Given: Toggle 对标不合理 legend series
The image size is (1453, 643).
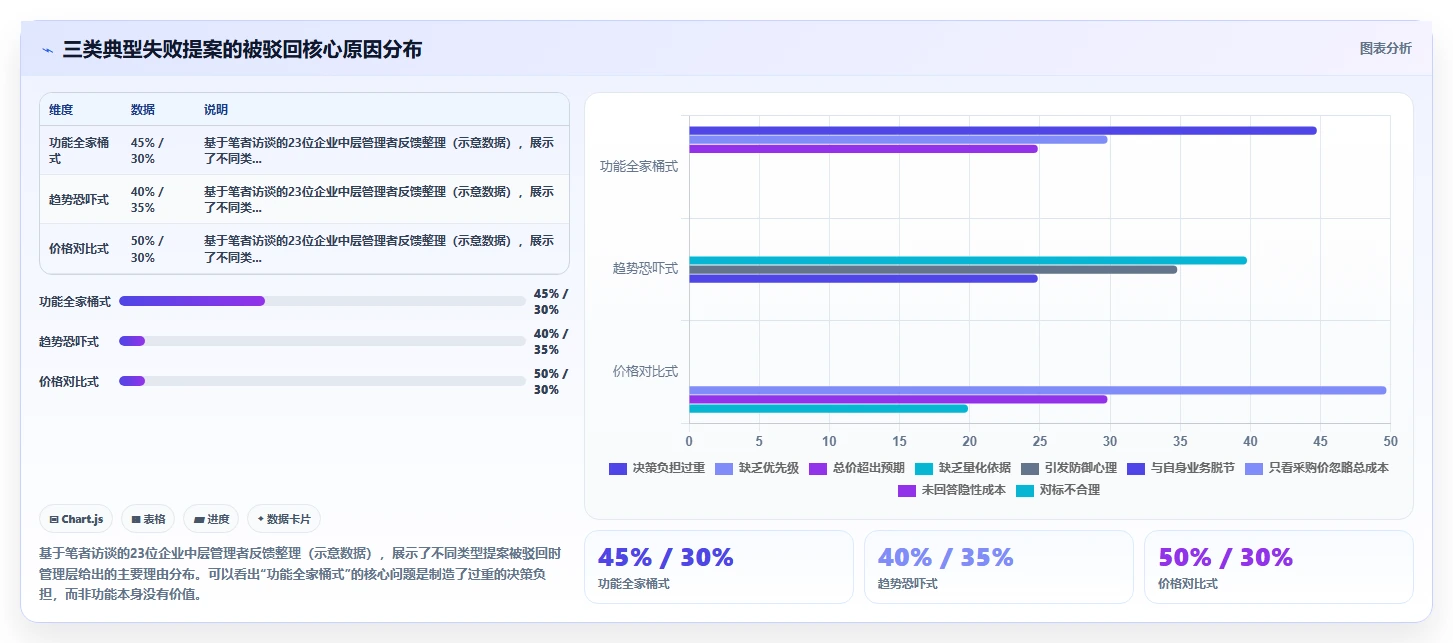Looking at the screenshot, I should click(1057, 490).
